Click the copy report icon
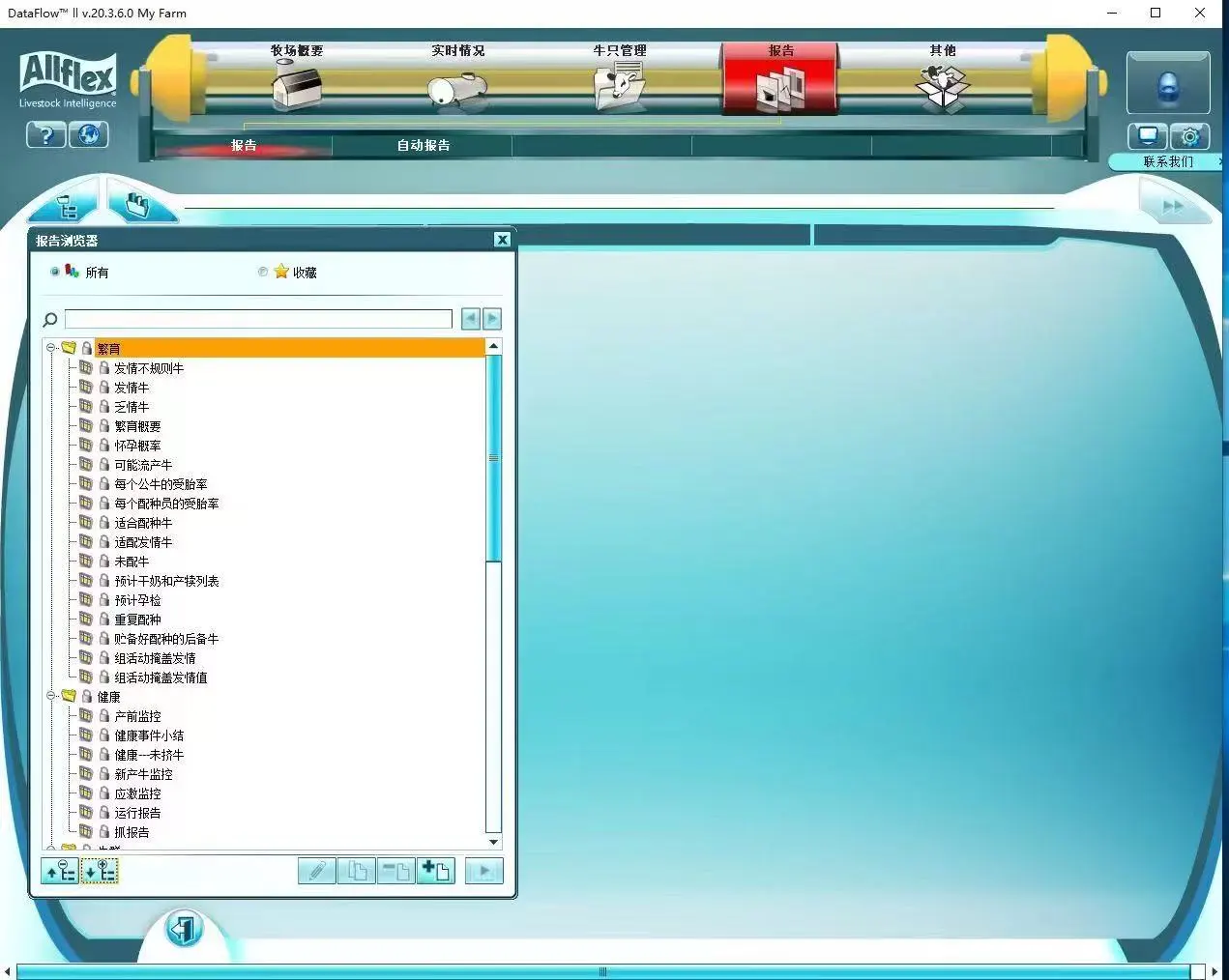Screen dimensions: 1229x980 pyautogui.click(x=356, y=871)
